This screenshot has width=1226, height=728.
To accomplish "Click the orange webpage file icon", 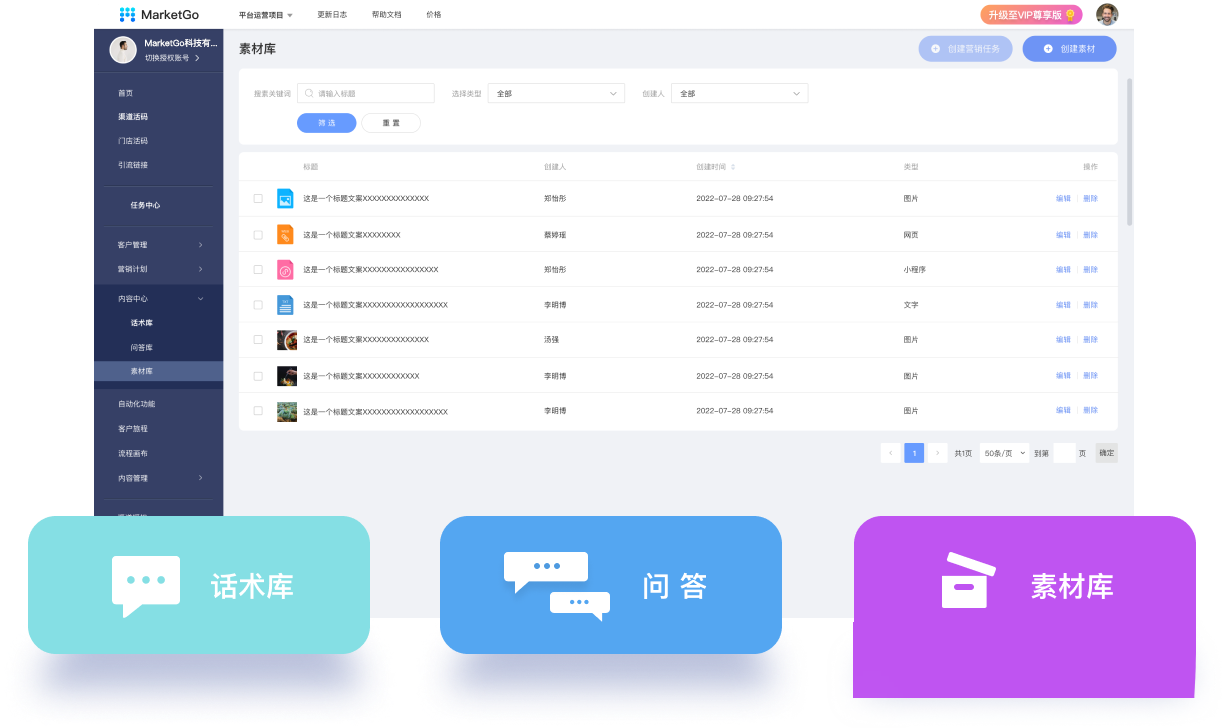I will point(285,234).
